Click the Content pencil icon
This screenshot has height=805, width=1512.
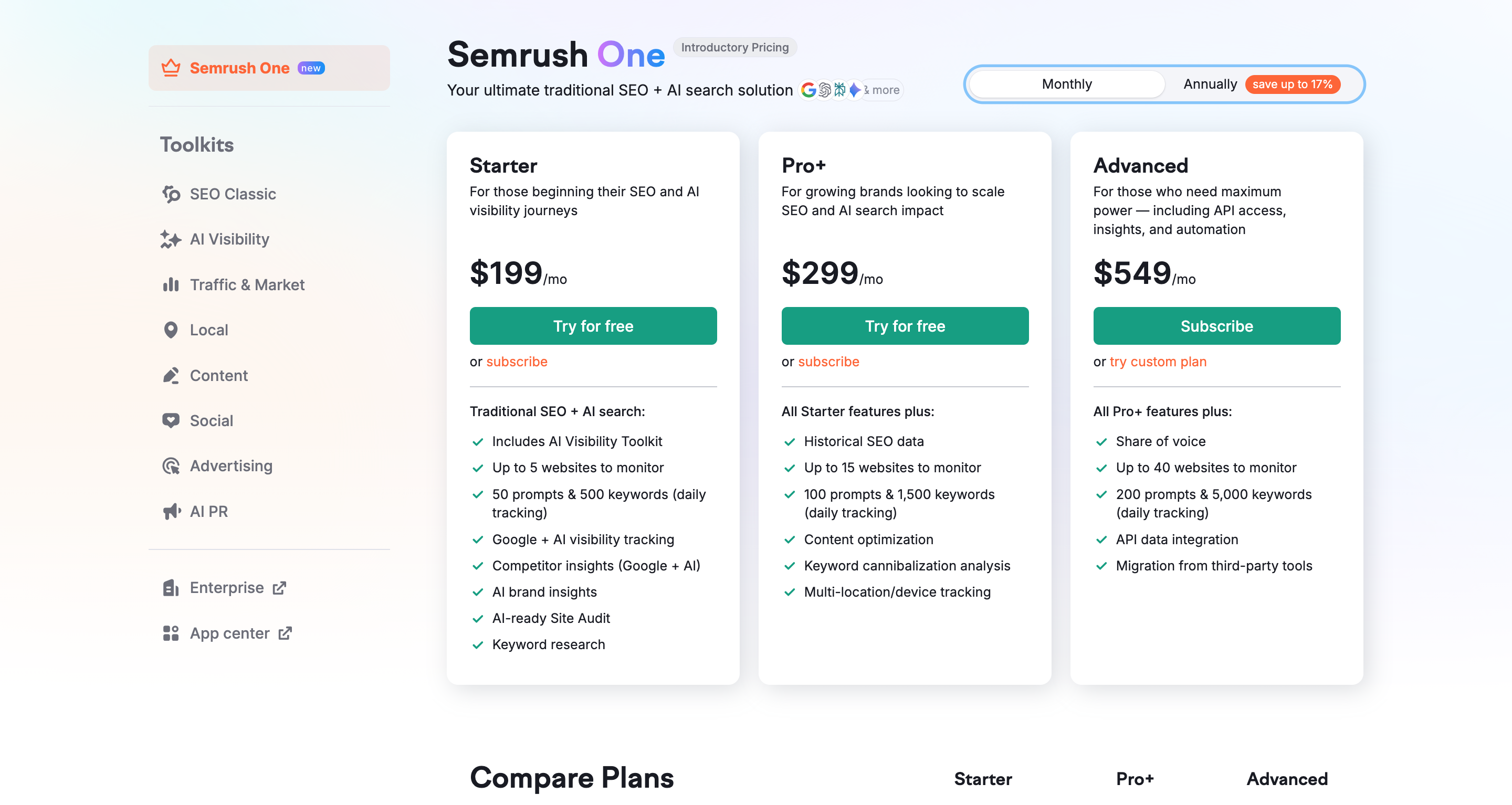point(171,376)
